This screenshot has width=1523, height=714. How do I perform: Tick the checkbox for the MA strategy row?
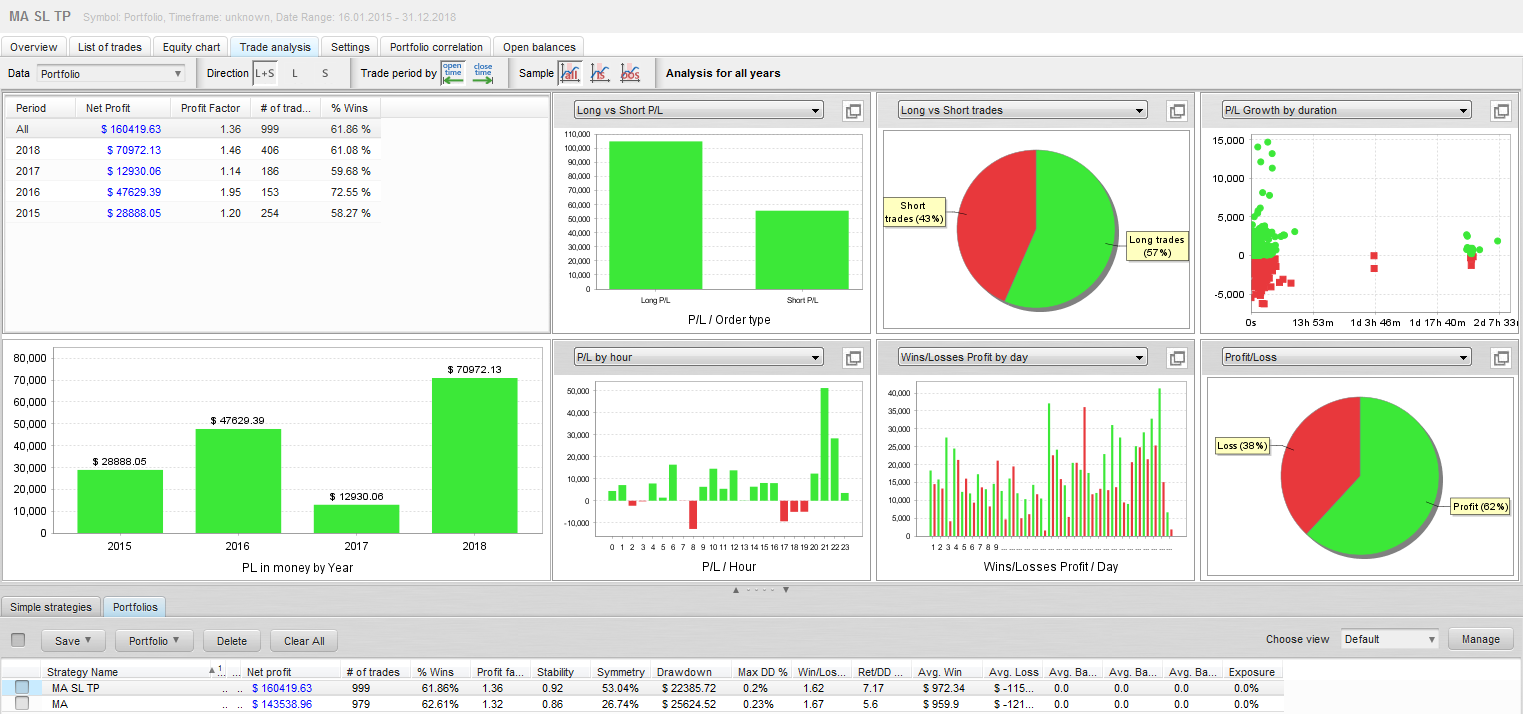tap(22, 704)
